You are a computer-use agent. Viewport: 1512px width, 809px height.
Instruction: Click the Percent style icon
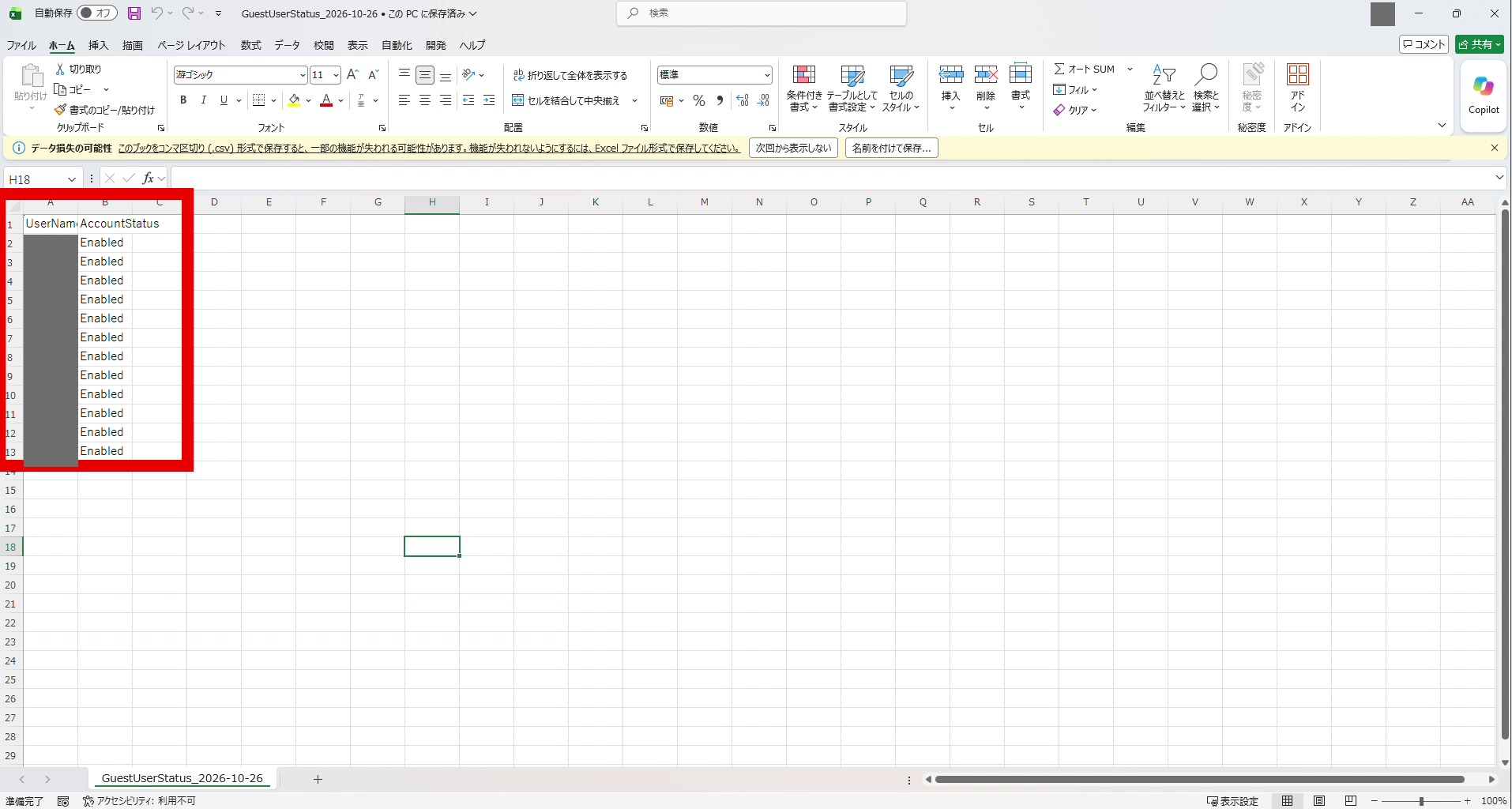click(698, 100)
